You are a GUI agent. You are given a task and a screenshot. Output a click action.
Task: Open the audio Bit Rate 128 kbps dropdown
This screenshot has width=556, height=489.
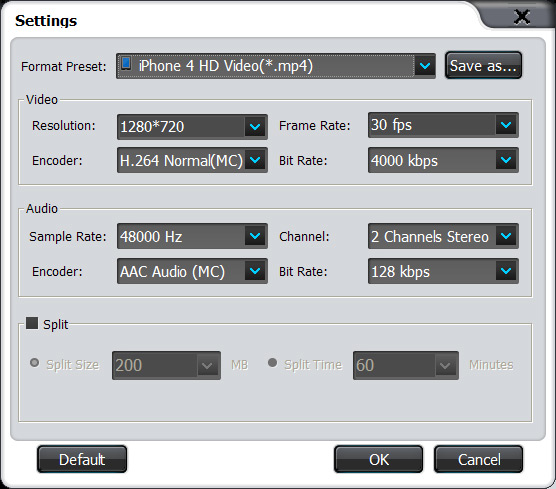pyautogui.click(x=506, y=271)
